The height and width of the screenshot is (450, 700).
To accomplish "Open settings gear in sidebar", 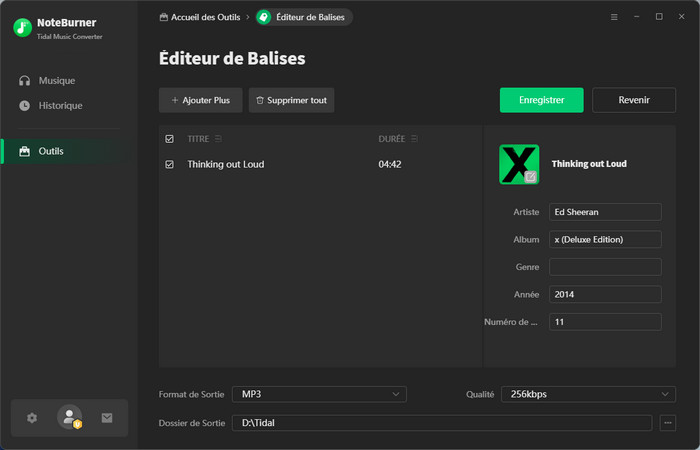I will point(32,418).
